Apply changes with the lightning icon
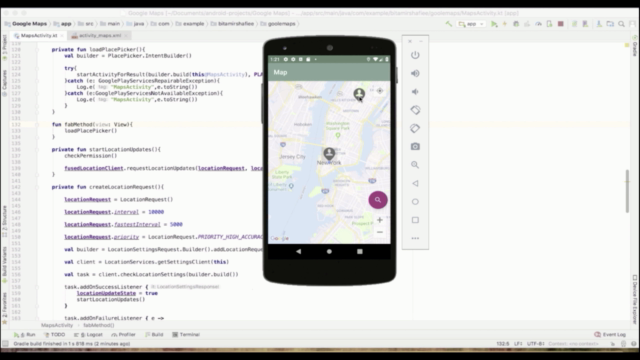Screen dimensions: 640x360 [505, 24]
